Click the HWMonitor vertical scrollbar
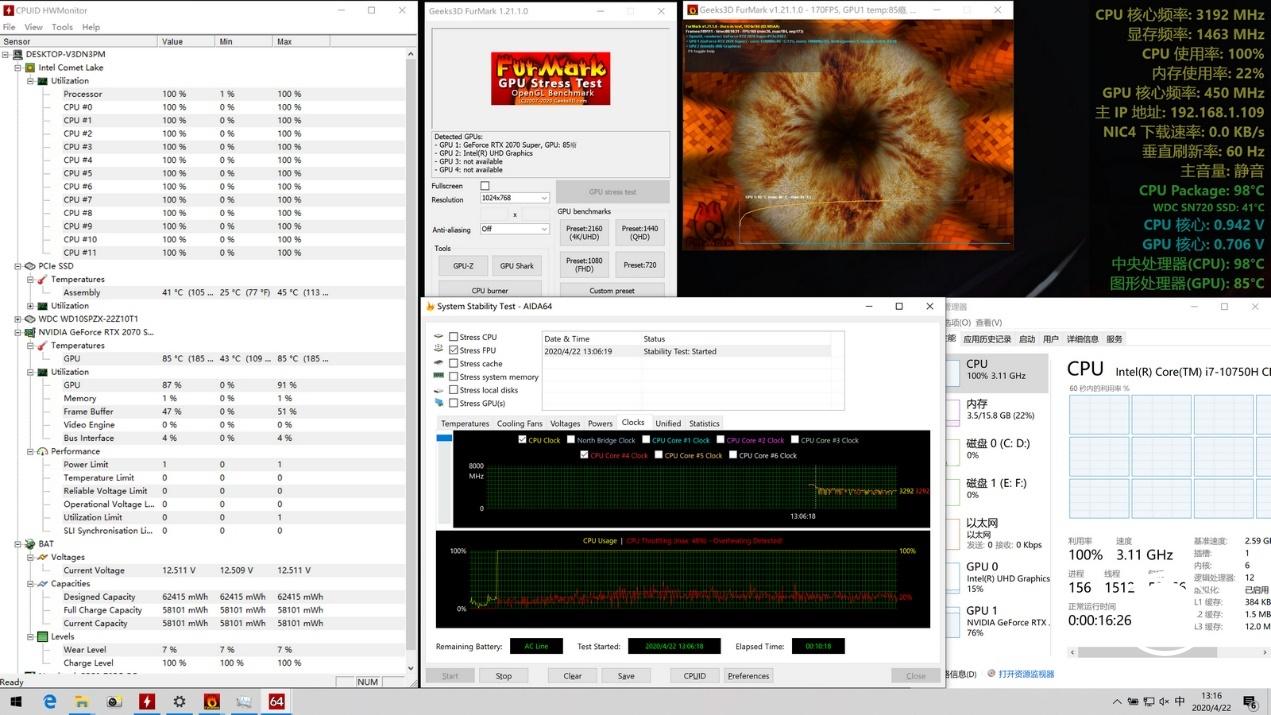 click(411, 350)
